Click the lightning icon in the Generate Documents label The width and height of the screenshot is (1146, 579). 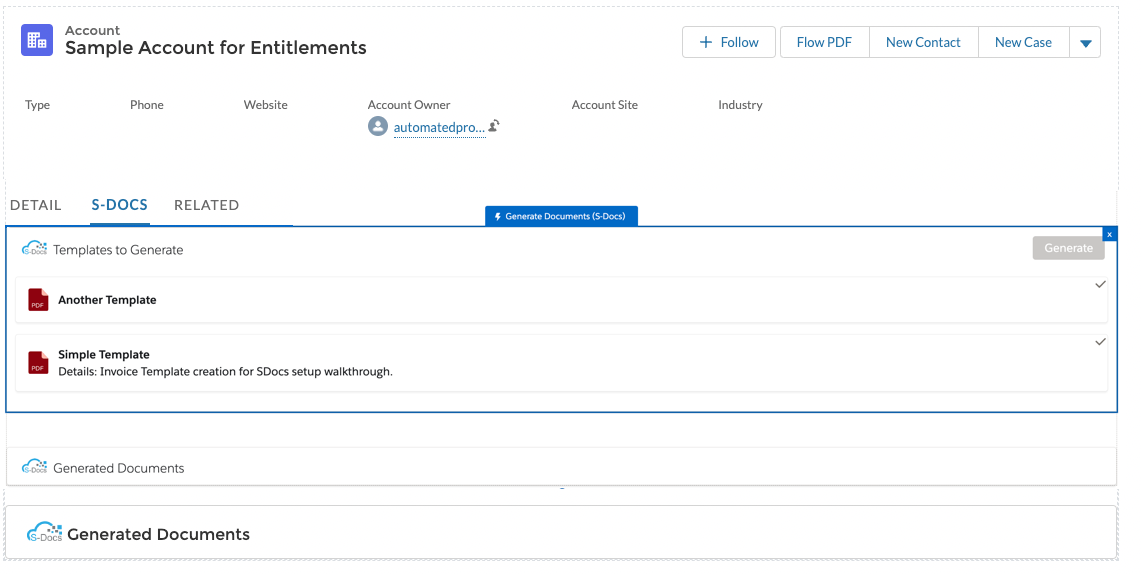point(498,216)
